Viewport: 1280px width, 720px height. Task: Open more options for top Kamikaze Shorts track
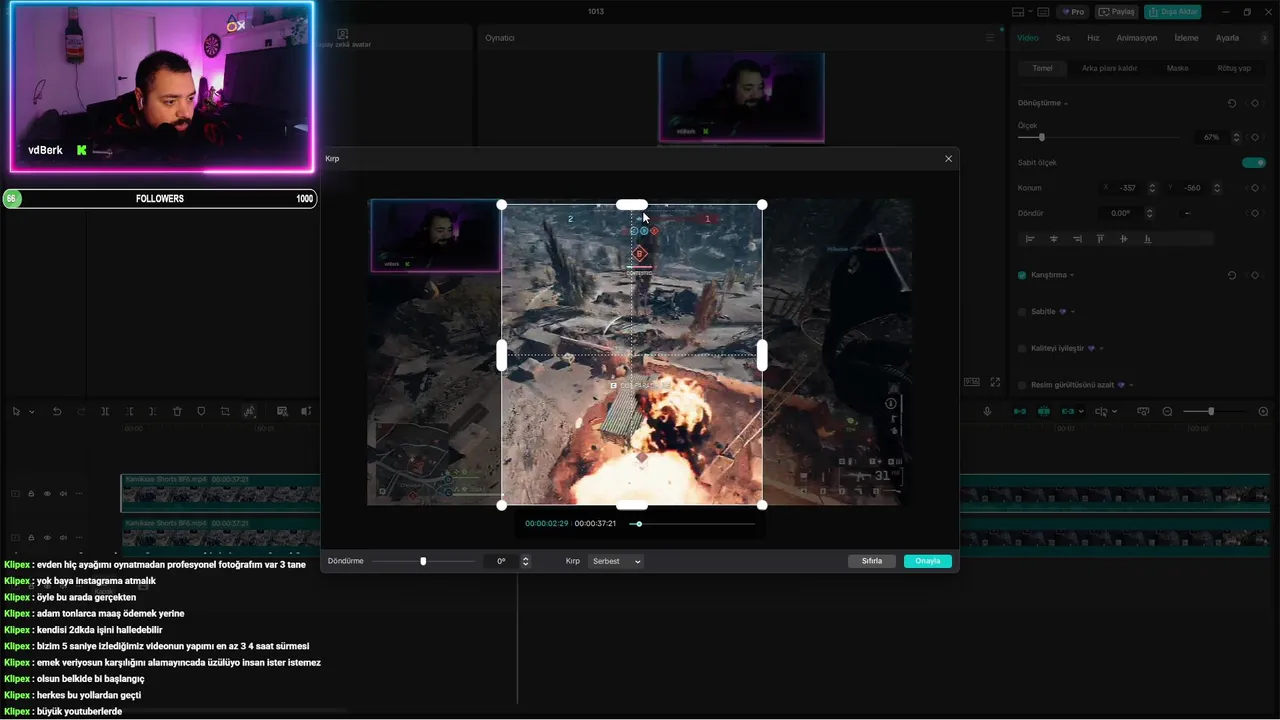pos(79,493)
